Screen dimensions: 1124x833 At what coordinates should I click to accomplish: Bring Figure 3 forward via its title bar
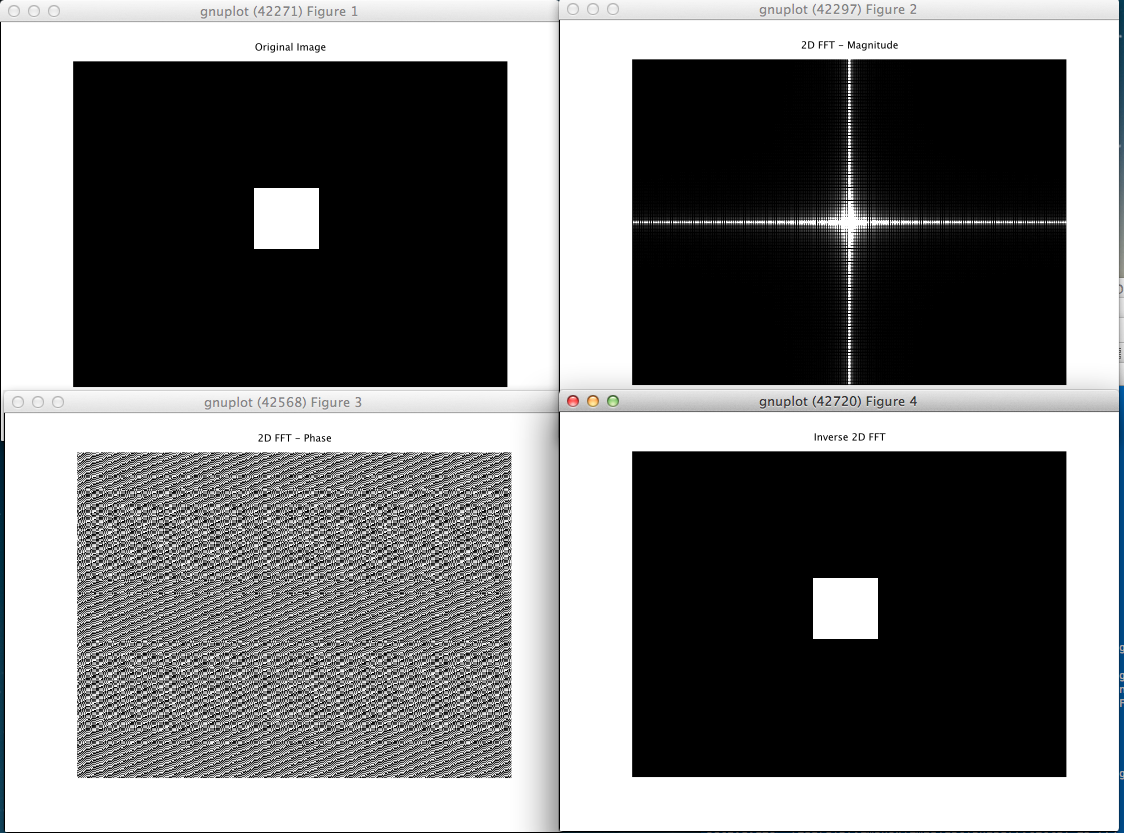coord(282,402)
